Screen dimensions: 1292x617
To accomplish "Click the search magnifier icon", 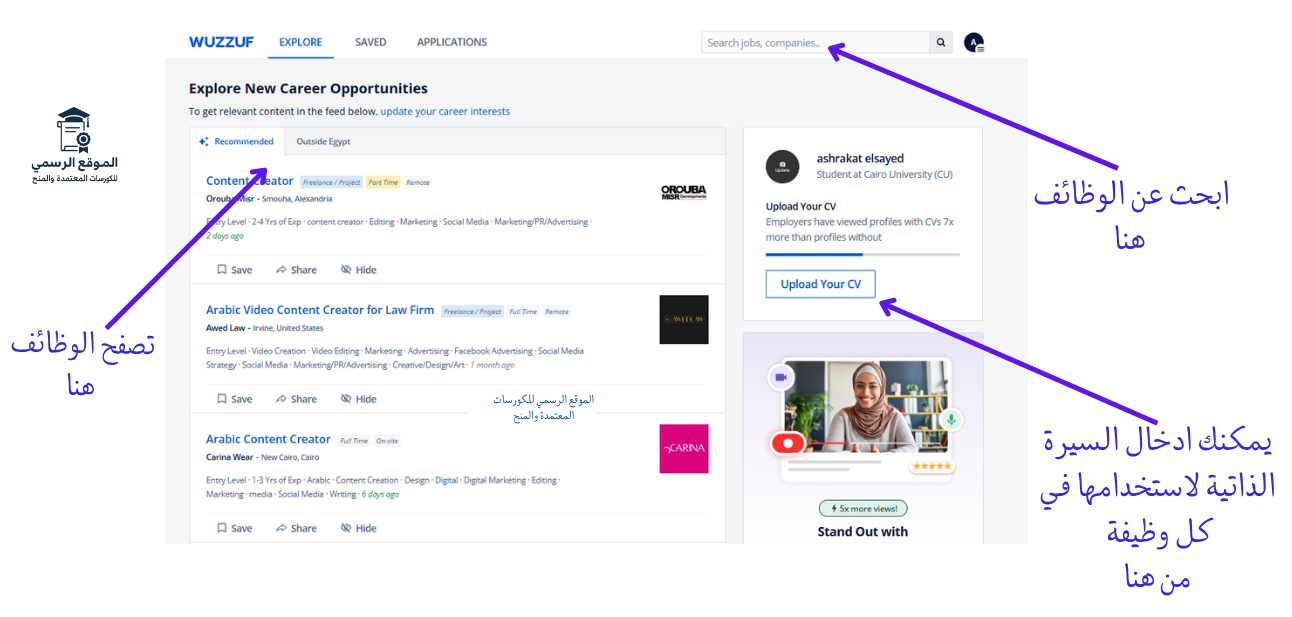I will [x=940, y=43].
